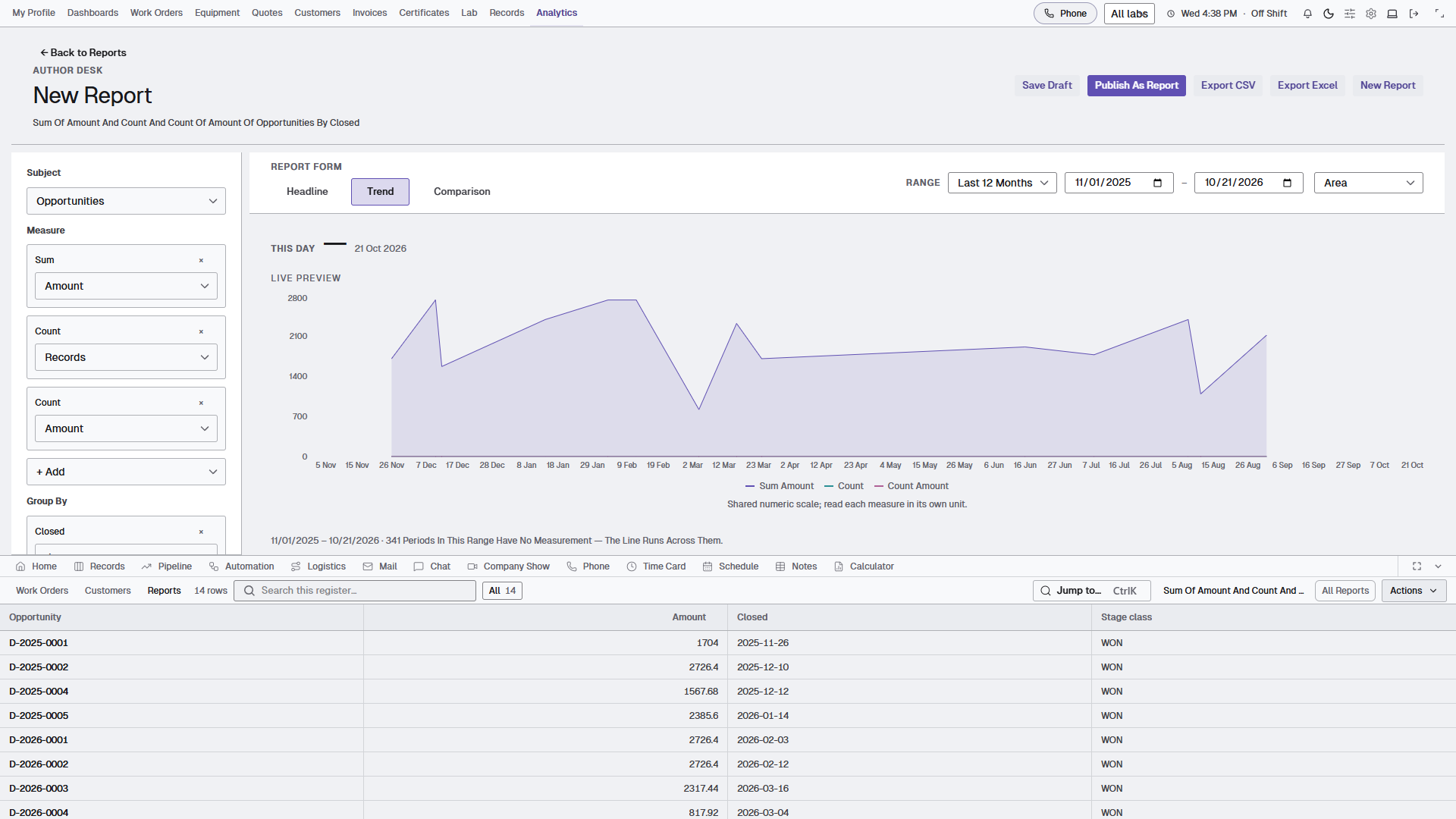
Task: Open the date picker for 10/21/2026
Action: (1287, 183)
